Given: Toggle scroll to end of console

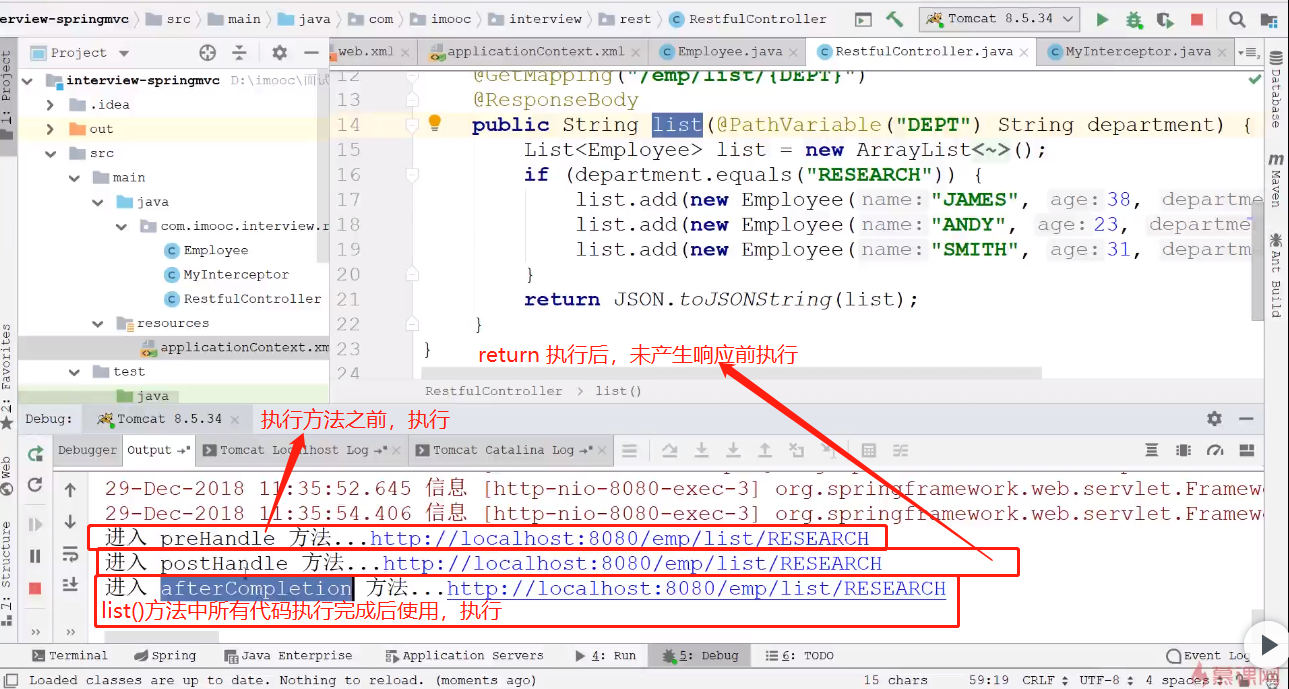Looking at the screenshot, I should [x=70, y=584].
